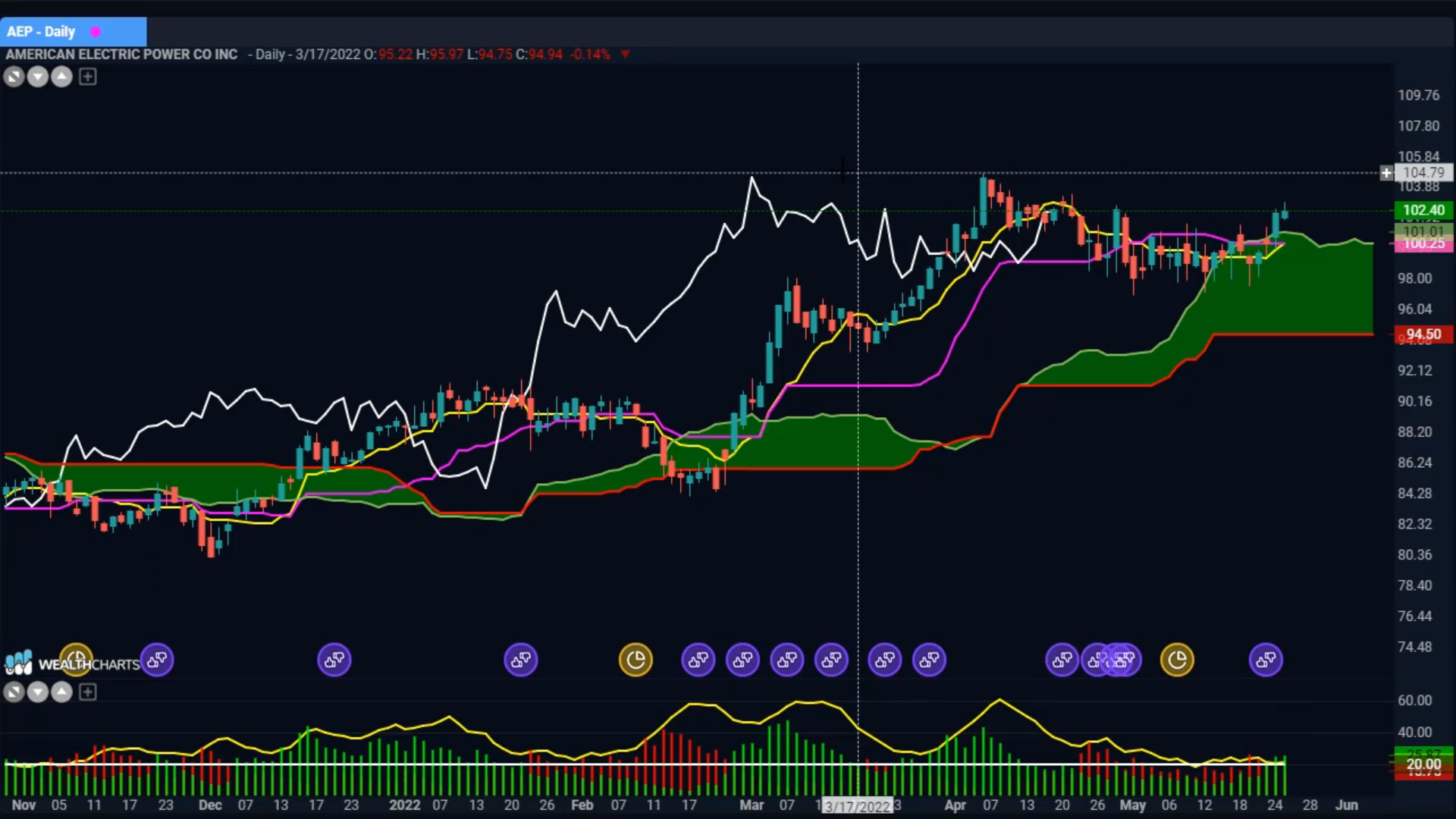
Task: Click the 98.00 price axis label
Action: (1415, 278)
